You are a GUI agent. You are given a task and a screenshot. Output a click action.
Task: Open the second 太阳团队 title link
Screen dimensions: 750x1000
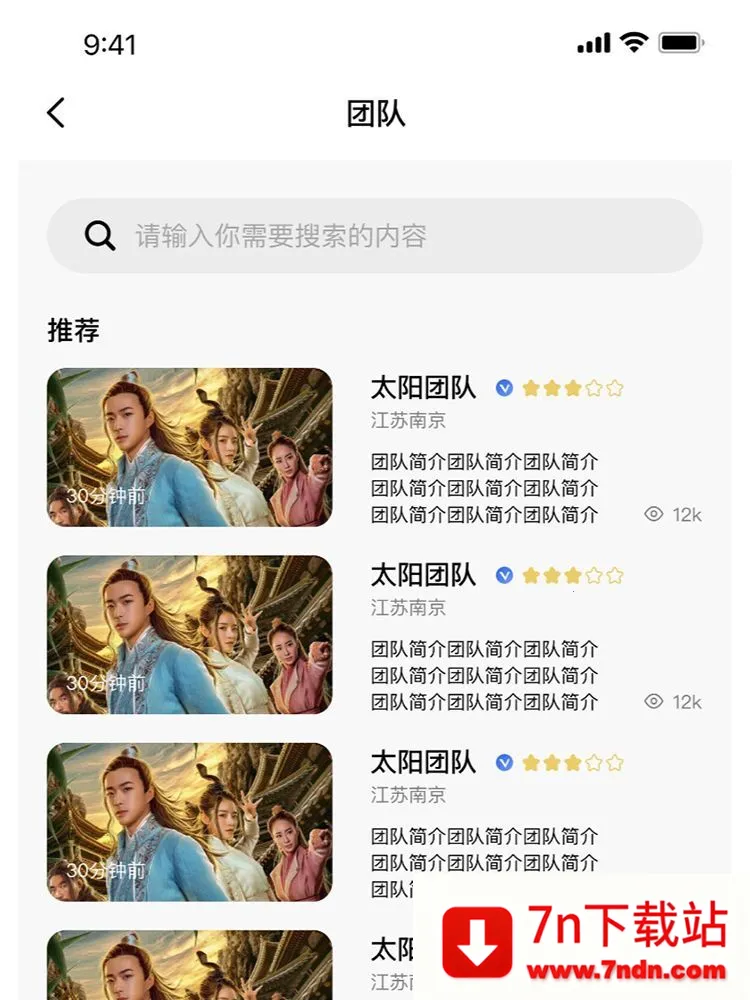point(423,575)
